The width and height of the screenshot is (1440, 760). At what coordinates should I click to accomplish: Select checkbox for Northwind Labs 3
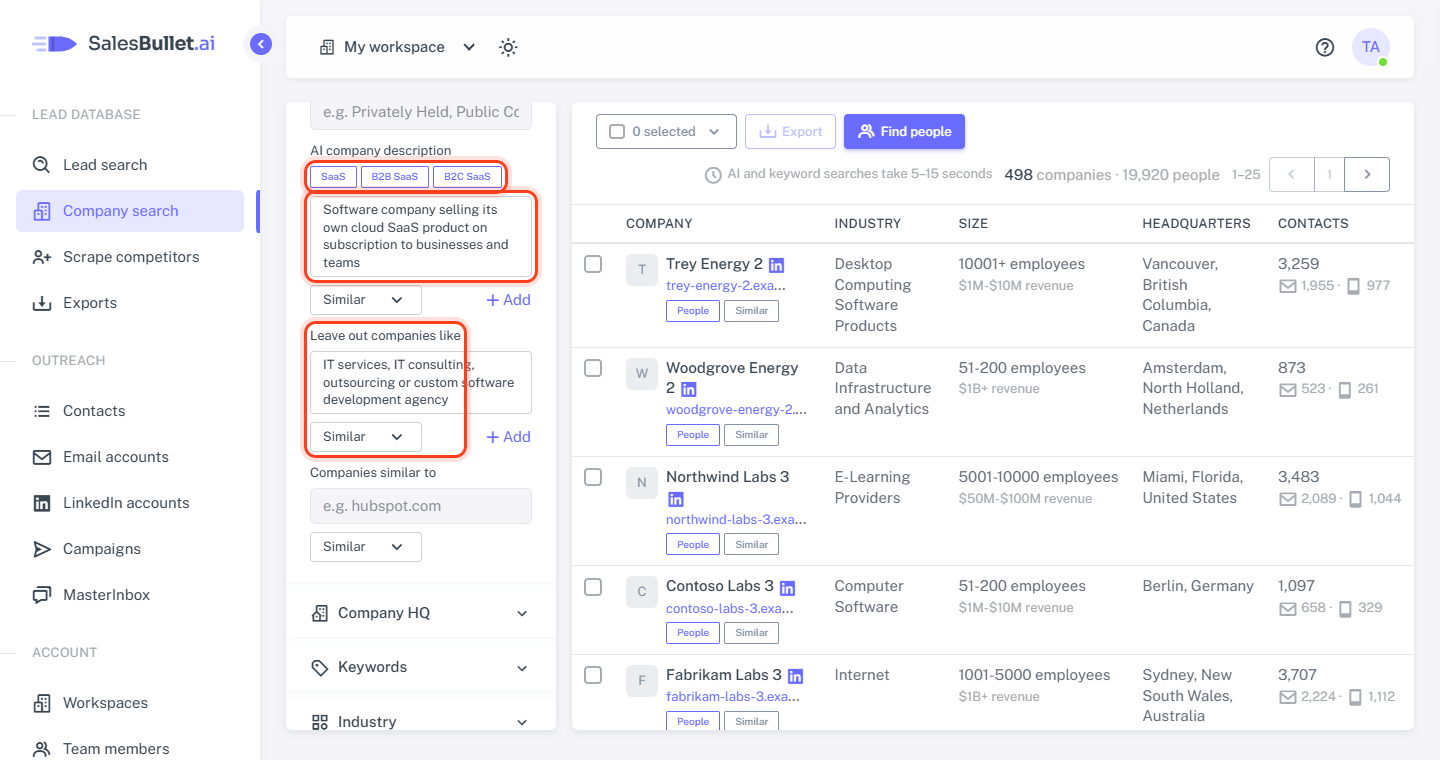(x=593, y=477)
